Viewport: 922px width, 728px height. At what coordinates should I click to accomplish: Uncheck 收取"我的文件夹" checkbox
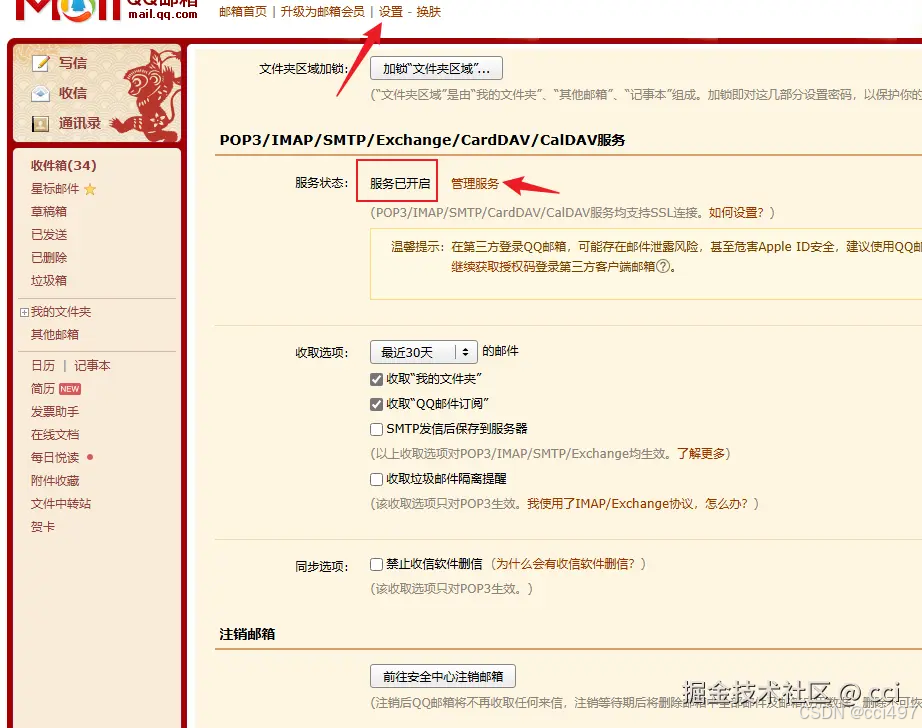click(x=376, y=379)
